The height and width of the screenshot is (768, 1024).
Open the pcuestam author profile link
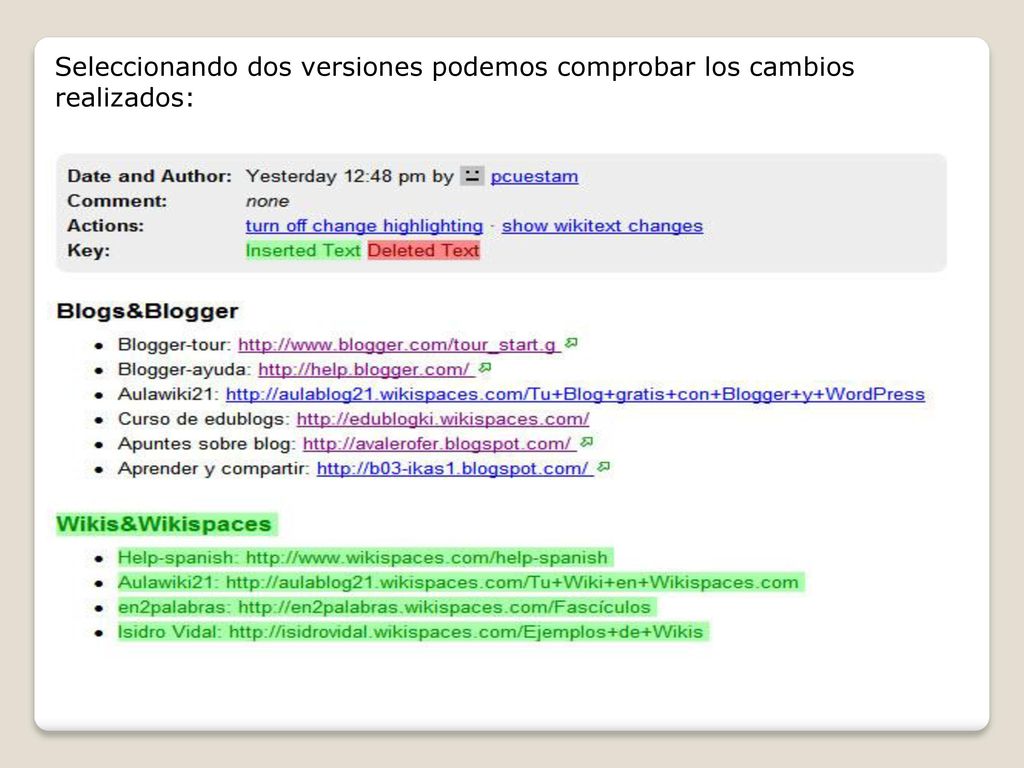pyautogui.click(x=534, y=176)
